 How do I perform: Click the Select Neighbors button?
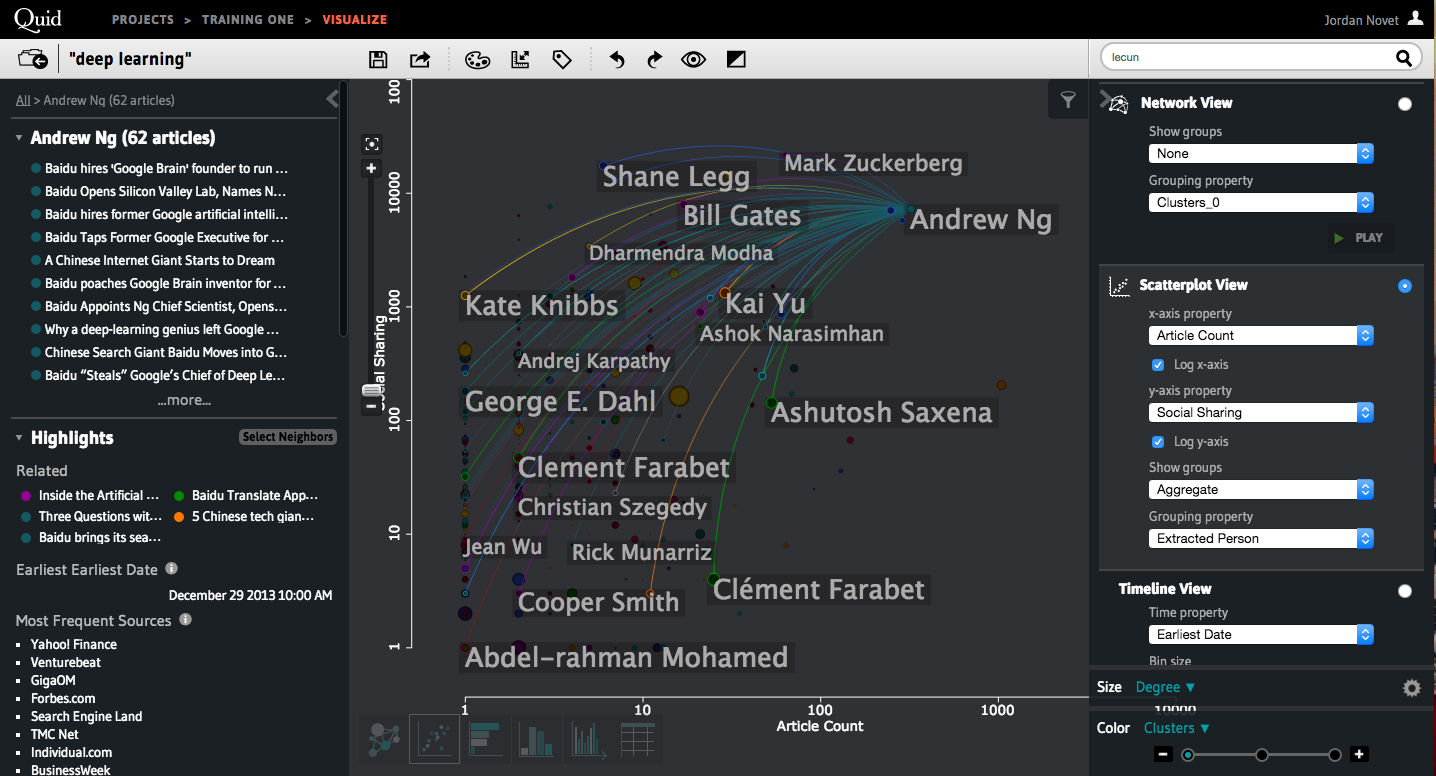288,437
